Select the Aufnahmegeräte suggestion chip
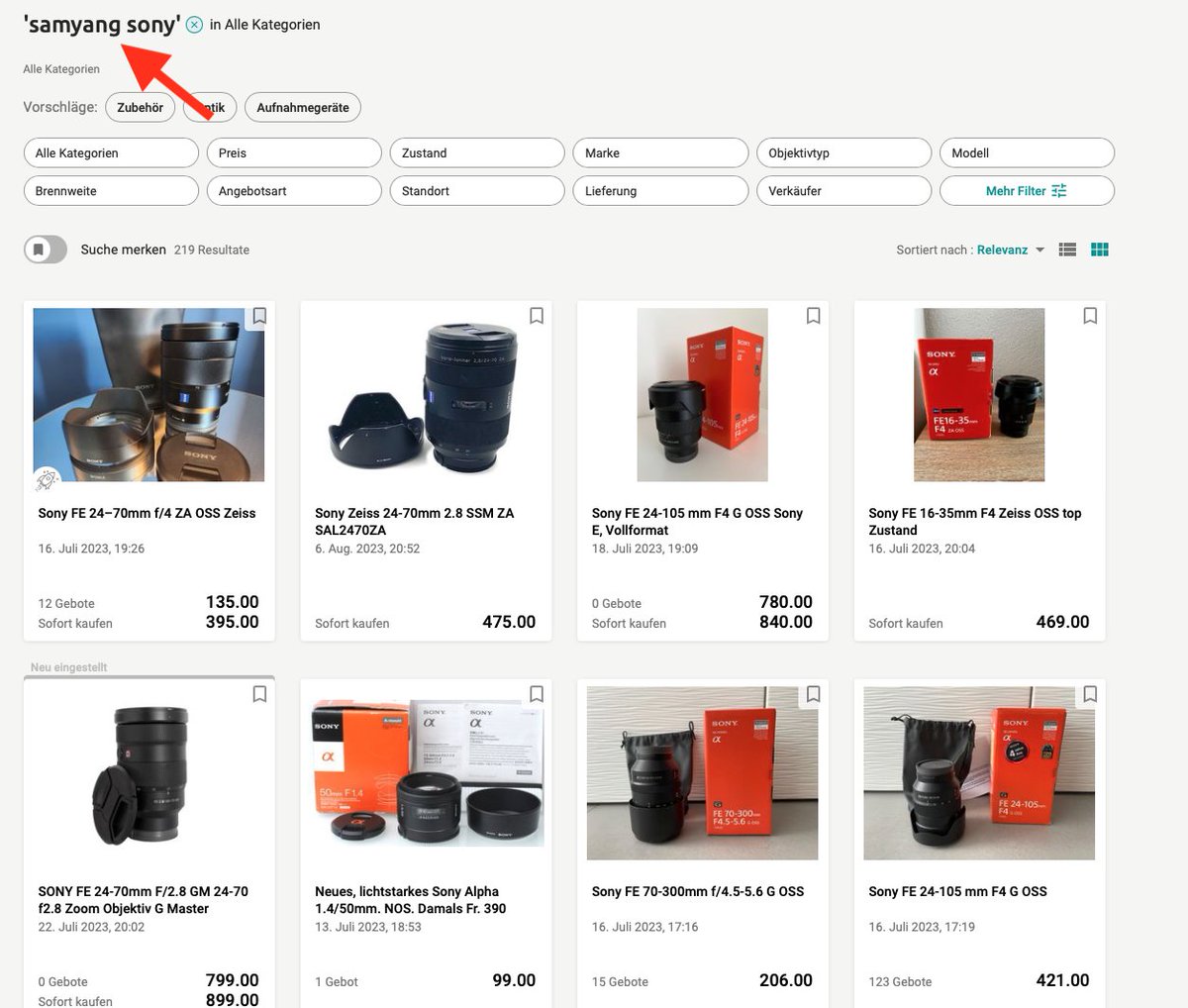The height and width of the screenshot is (1008, 1188). 303,107
